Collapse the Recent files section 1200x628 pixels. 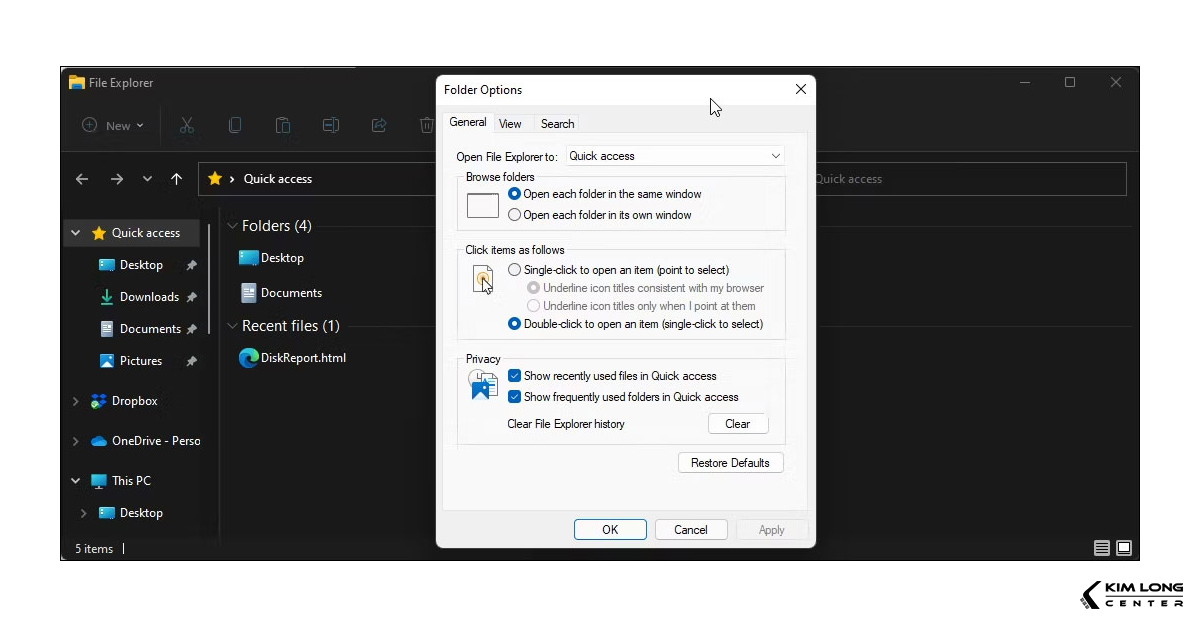point(232,325)
